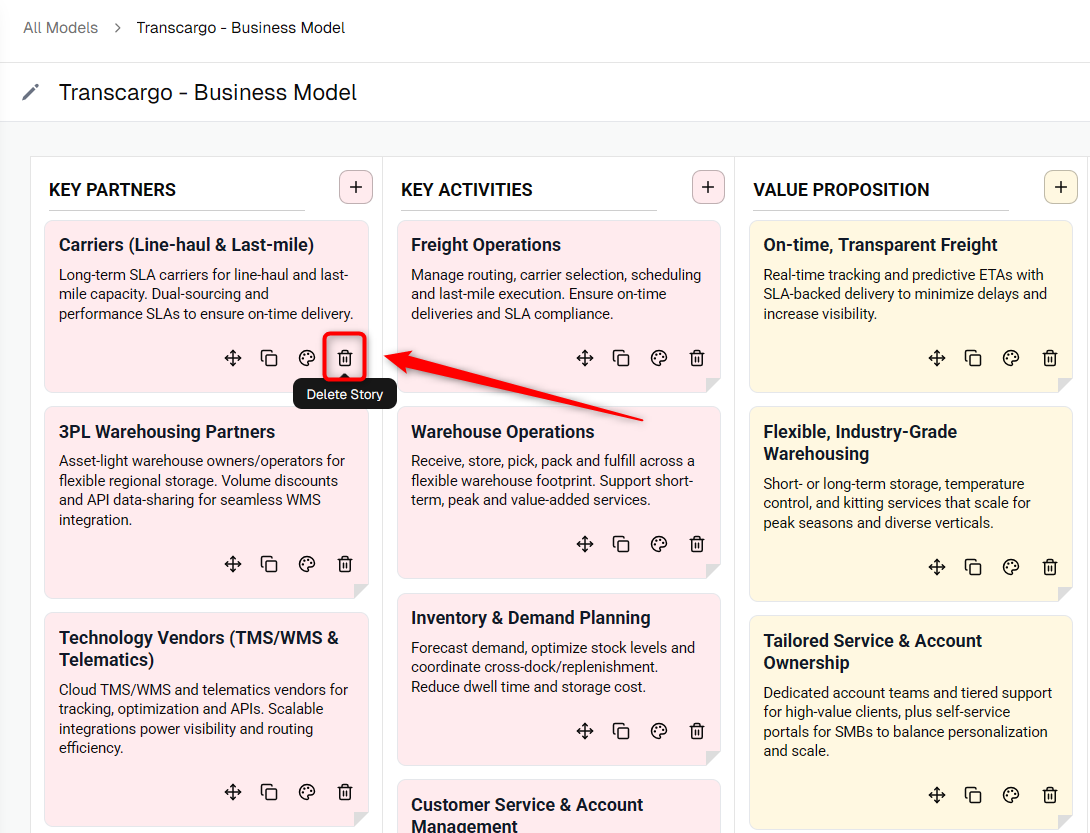This screenshot has width=1090, height=833.
Task: Add a new Key Partners story
Action: click(x=356, y=187)
